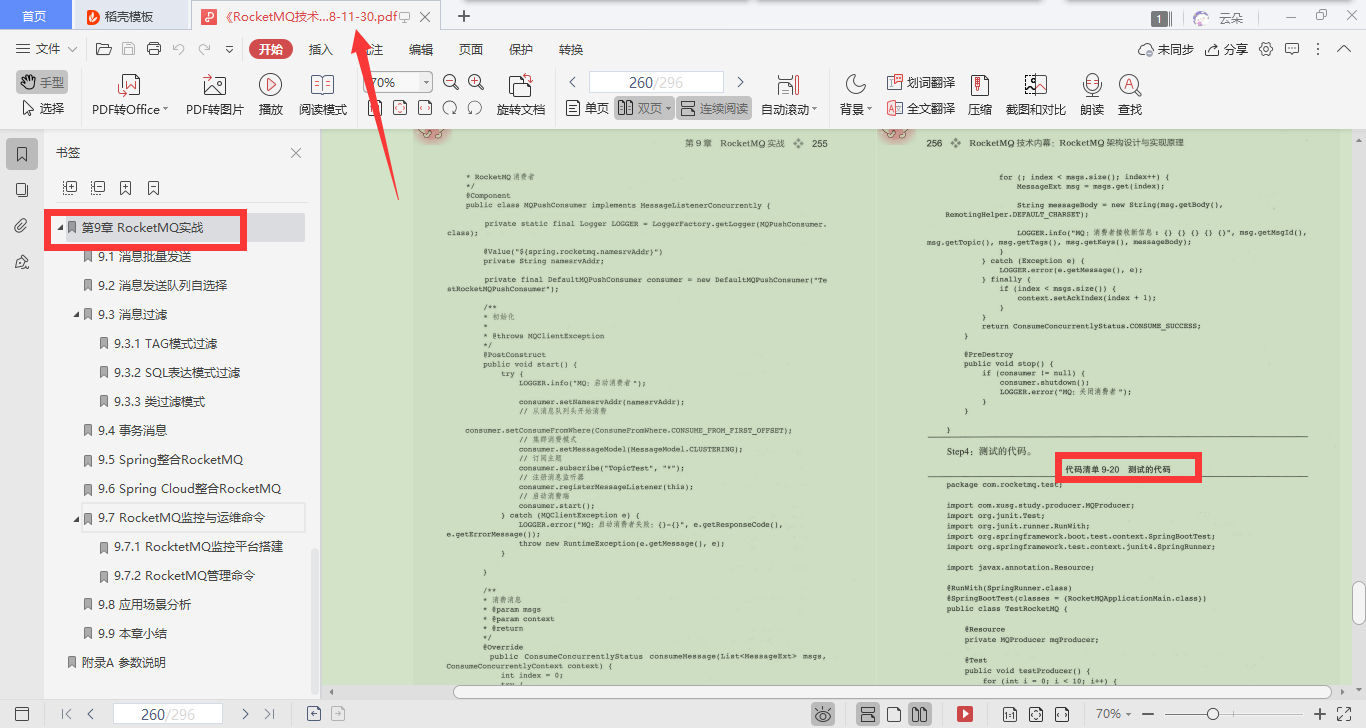
Task: Toggle 双页 two-page view
Action: (643, 108)
